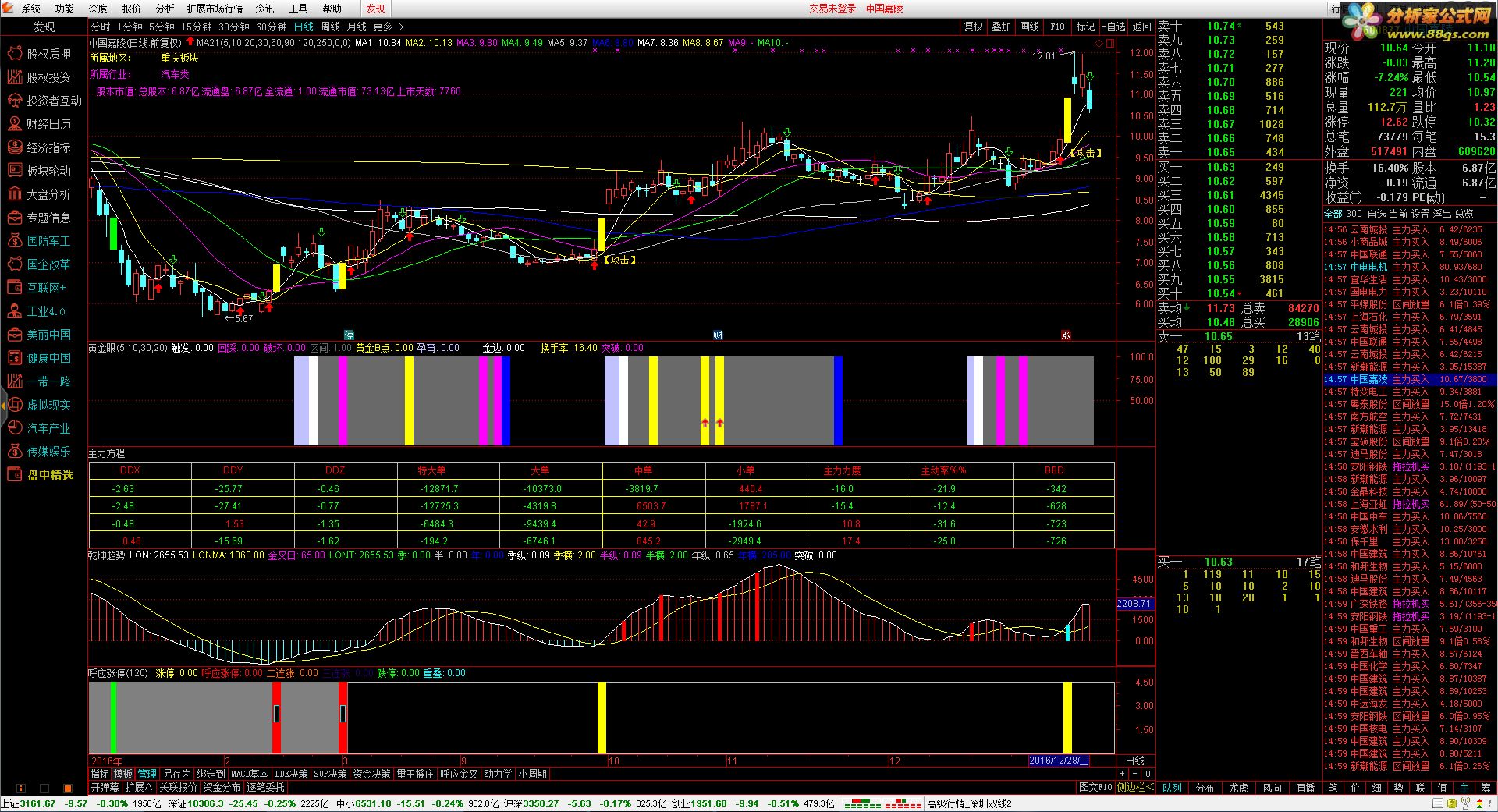Select 筹 toggle in bottom-right row
Image resolution: width=1498 pixels, height=812 pixels.
click(1486, 788)
